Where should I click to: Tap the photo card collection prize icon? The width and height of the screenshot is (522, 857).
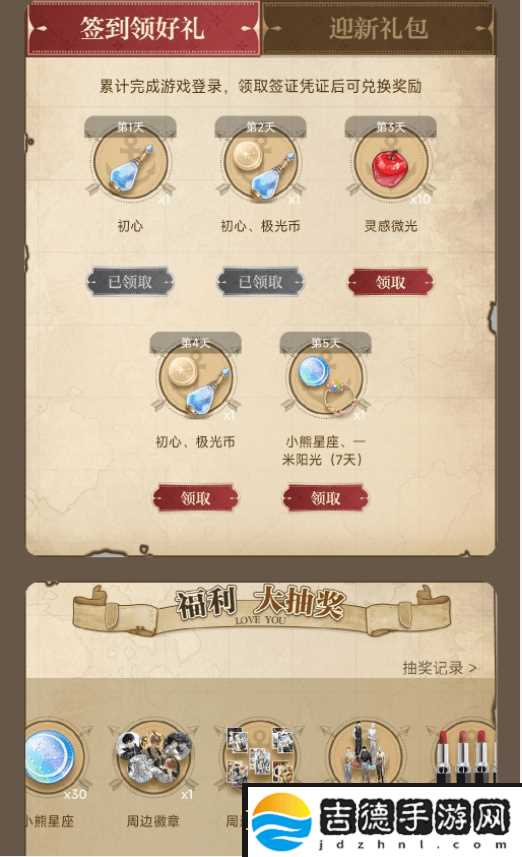coord(260,754)
